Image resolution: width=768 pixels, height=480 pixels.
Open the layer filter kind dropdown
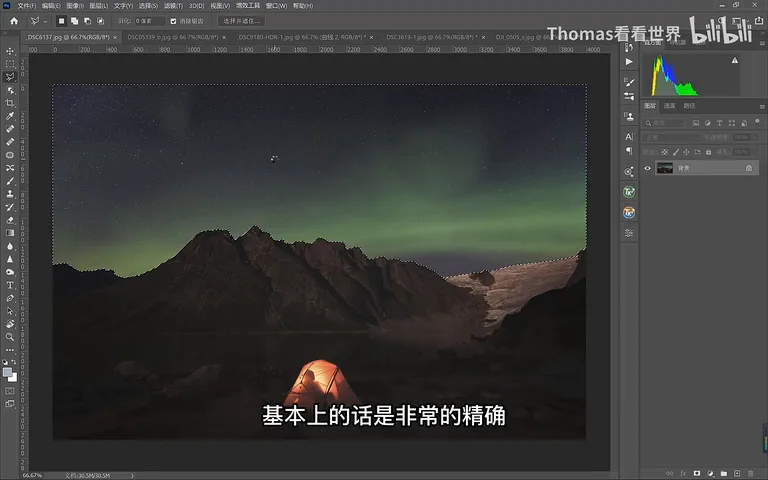[665, 123]
